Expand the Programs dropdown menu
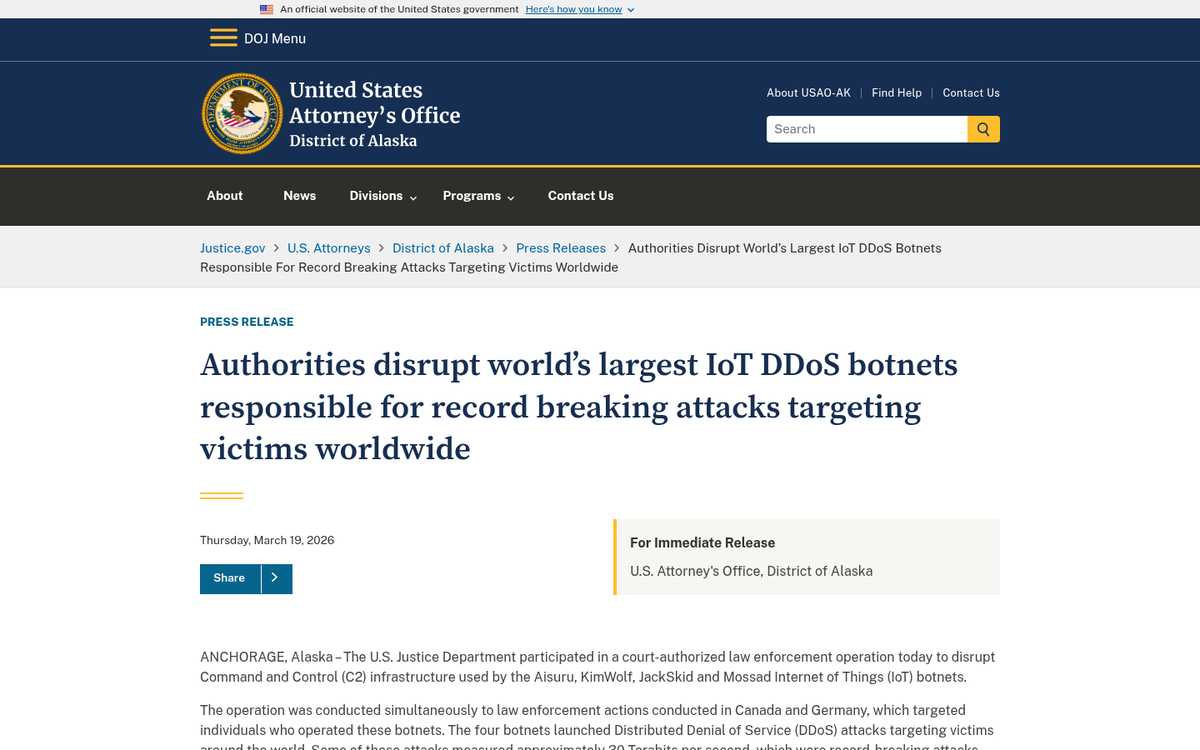 478,196
